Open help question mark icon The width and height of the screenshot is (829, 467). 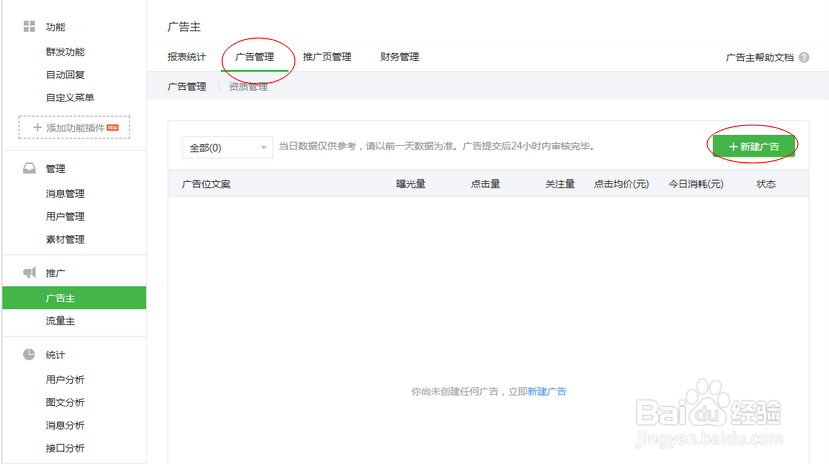[x=804, y=57]
